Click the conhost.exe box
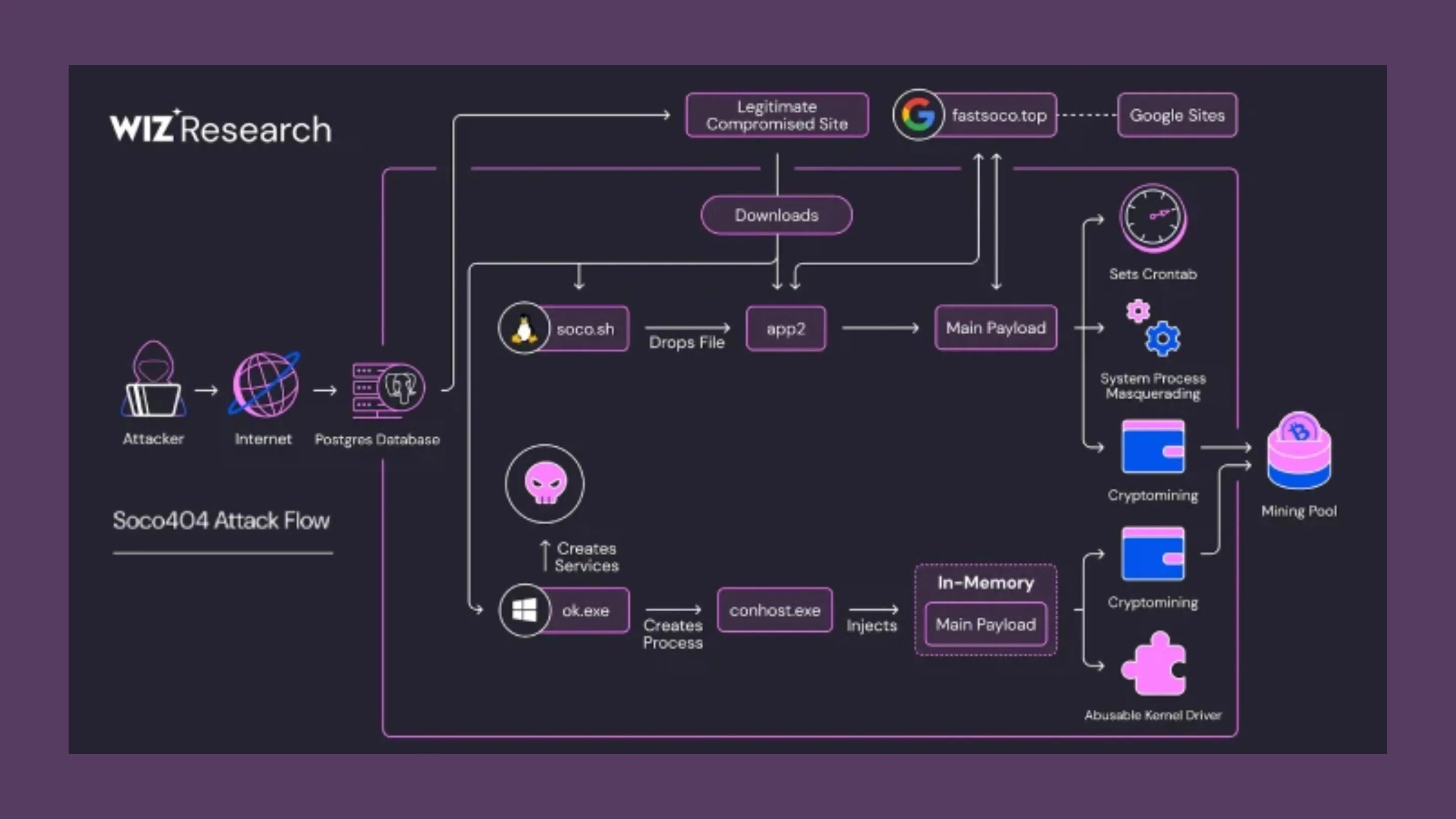This screenshot has width=1456, height=819. [x=775, y=610]
